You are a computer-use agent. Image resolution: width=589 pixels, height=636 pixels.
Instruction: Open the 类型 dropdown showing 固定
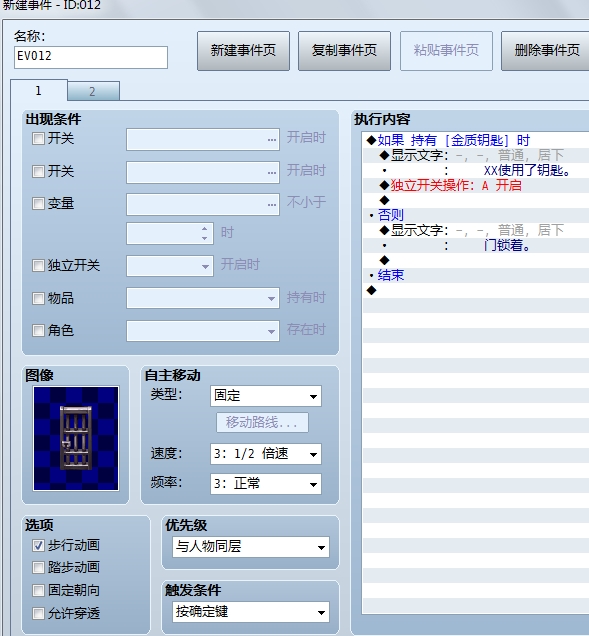[x=266, y=396]
